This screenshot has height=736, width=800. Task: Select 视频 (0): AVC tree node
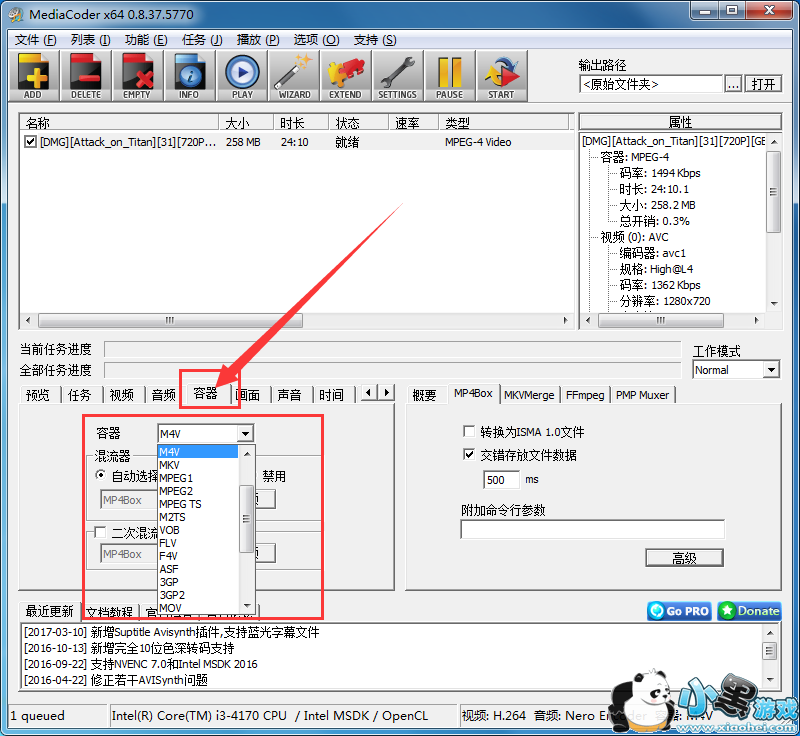pyautogui.click(x=634, y=237)
